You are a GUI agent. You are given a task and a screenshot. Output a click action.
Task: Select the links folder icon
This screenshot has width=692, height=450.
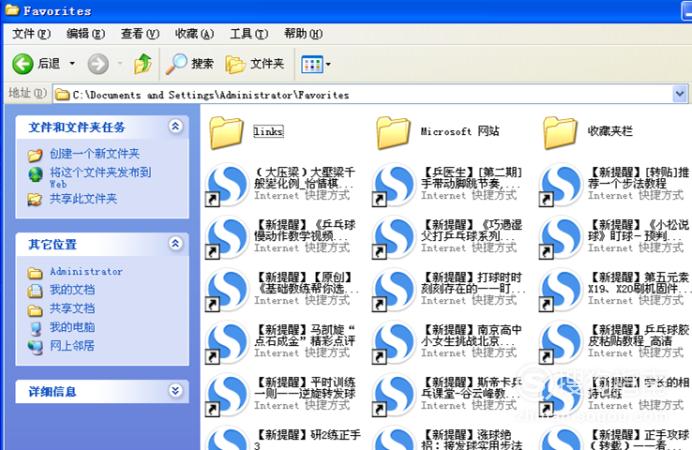226,132
